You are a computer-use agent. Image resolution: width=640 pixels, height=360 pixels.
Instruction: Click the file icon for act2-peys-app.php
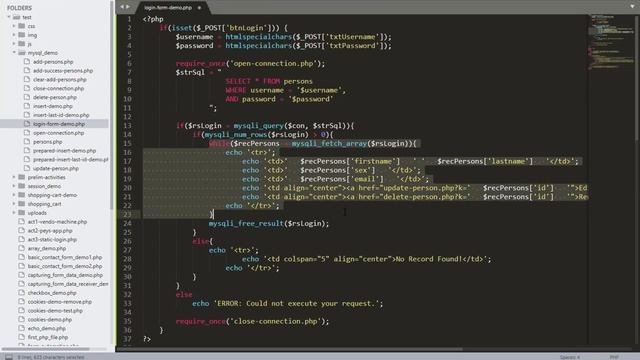[x=22, y=231]
